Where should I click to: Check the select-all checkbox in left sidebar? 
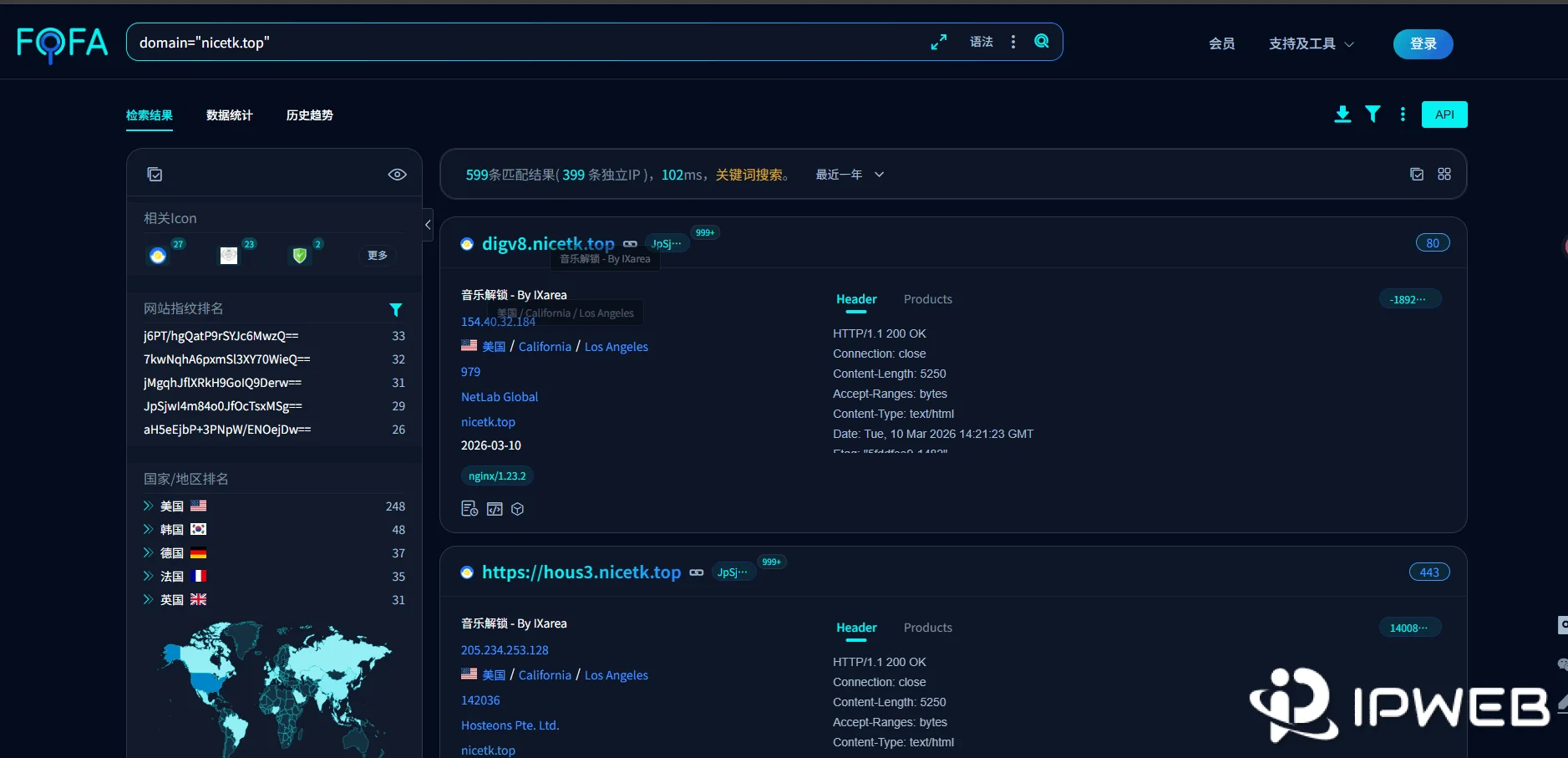point(155,174)
